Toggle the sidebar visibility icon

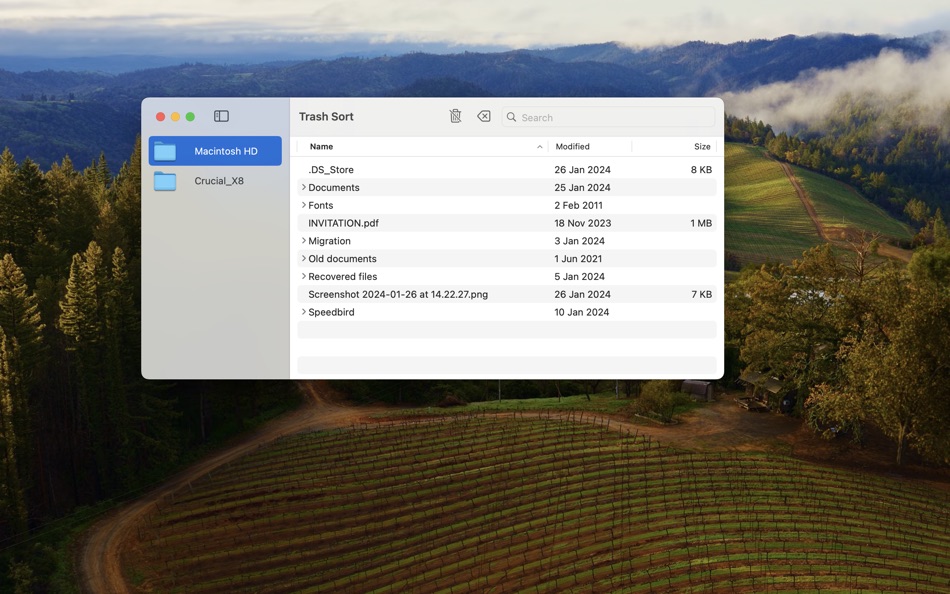coord(220,115)
